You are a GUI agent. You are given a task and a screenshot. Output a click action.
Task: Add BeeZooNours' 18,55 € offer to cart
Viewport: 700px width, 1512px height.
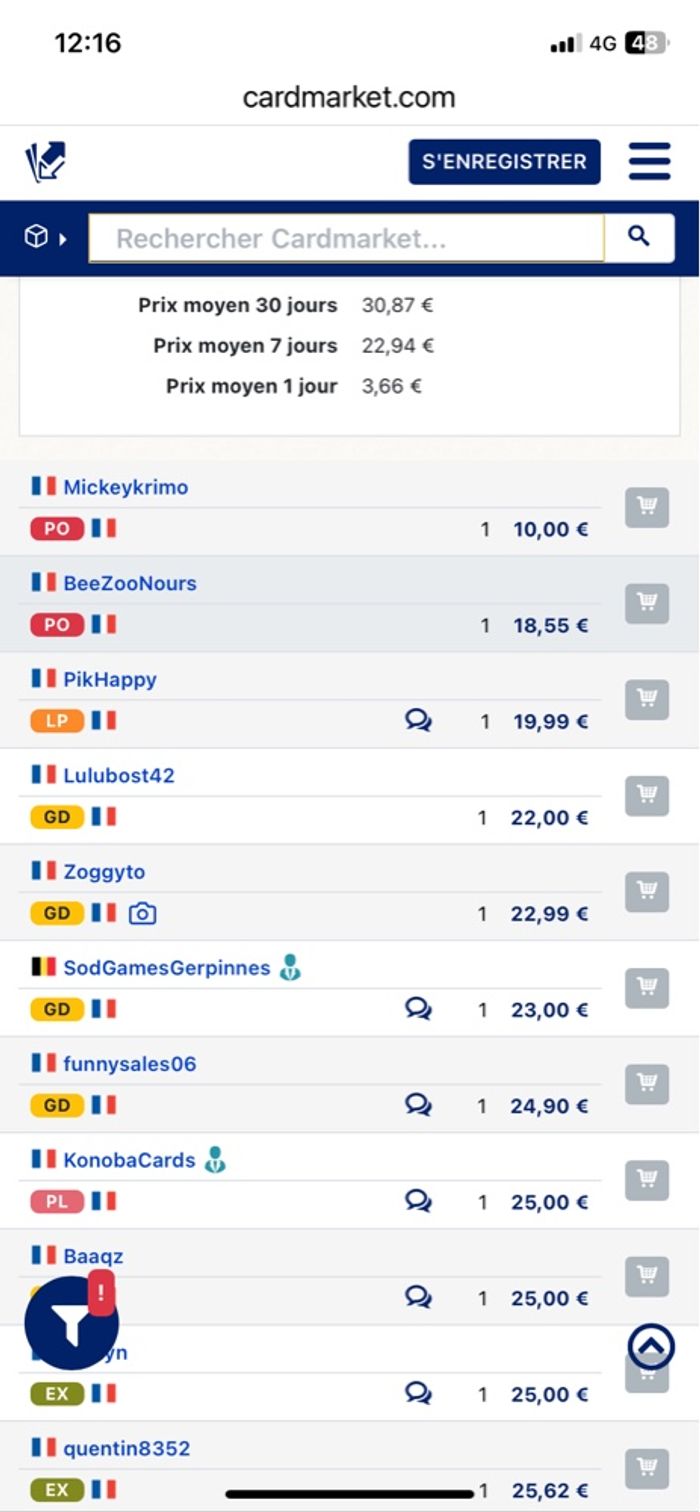(x=647, y=603)
